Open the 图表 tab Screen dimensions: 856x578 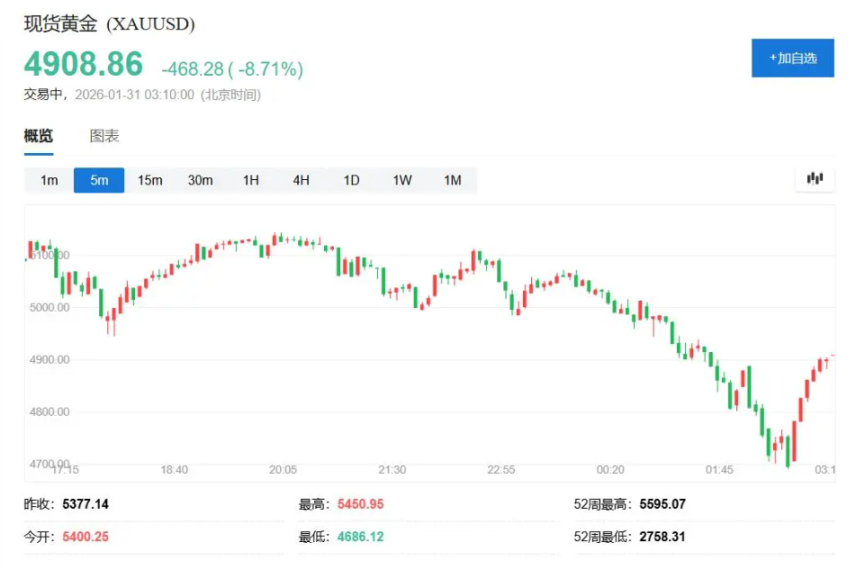(x=104, y=136)
